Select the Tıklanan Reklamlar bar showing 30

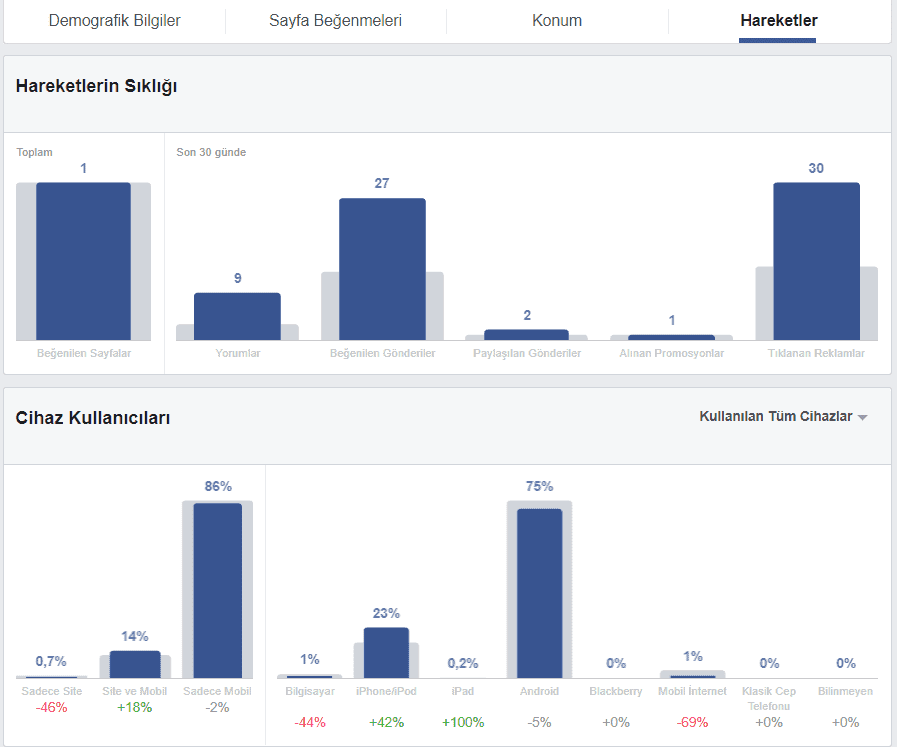(817, 260)
